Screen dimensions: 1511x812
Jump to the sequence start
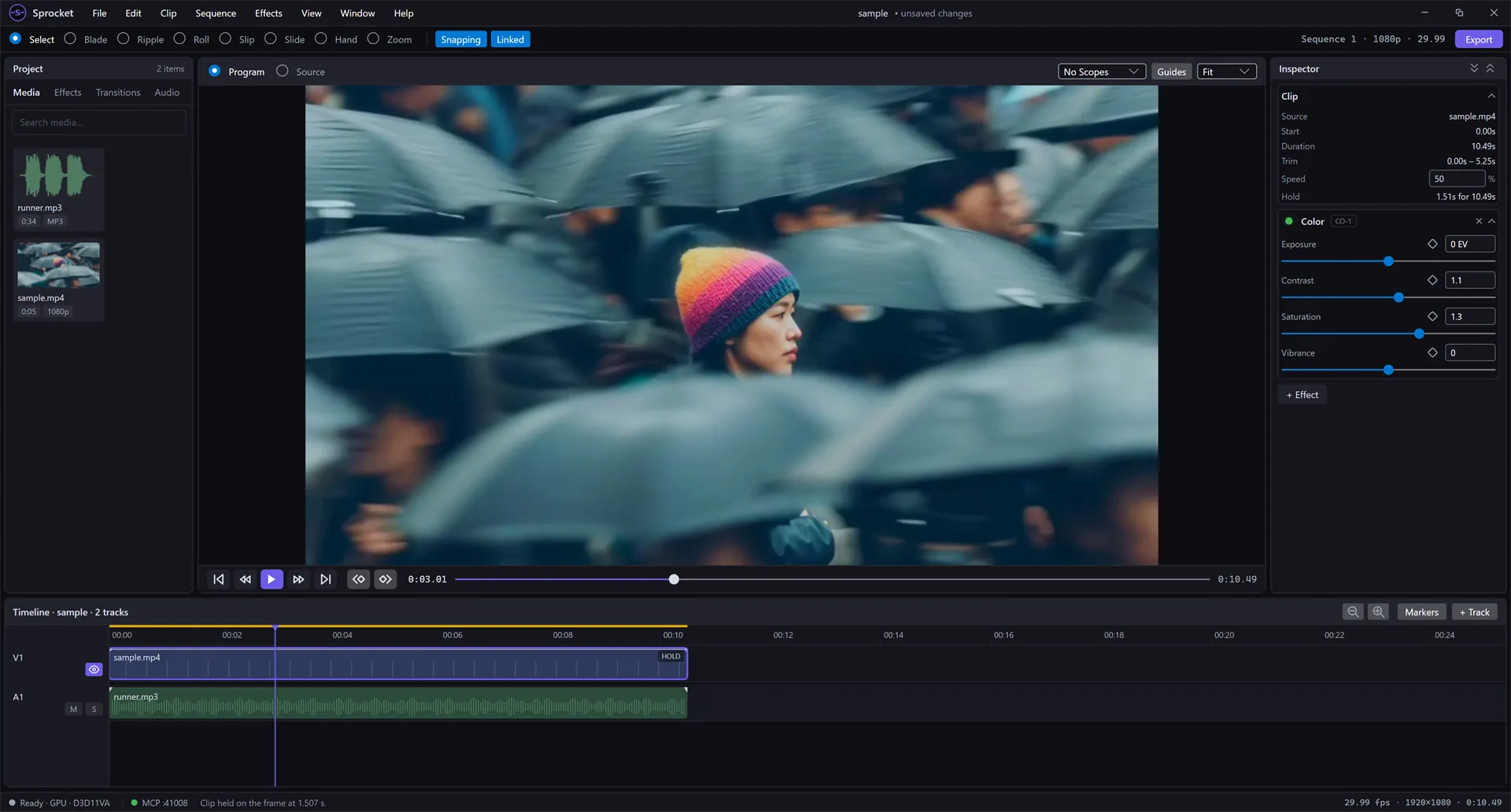(219, 579)
